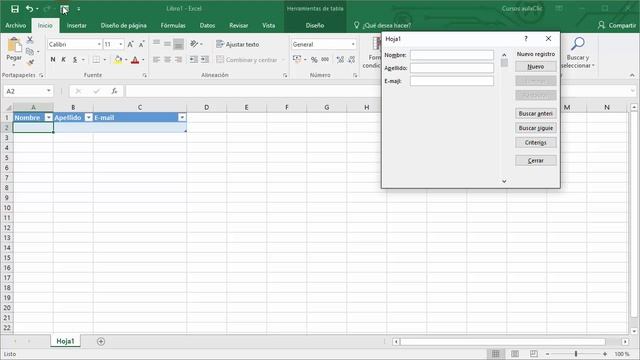Click Buscar anterior in the form
The image size is (640, 360).
coord(536,113)
